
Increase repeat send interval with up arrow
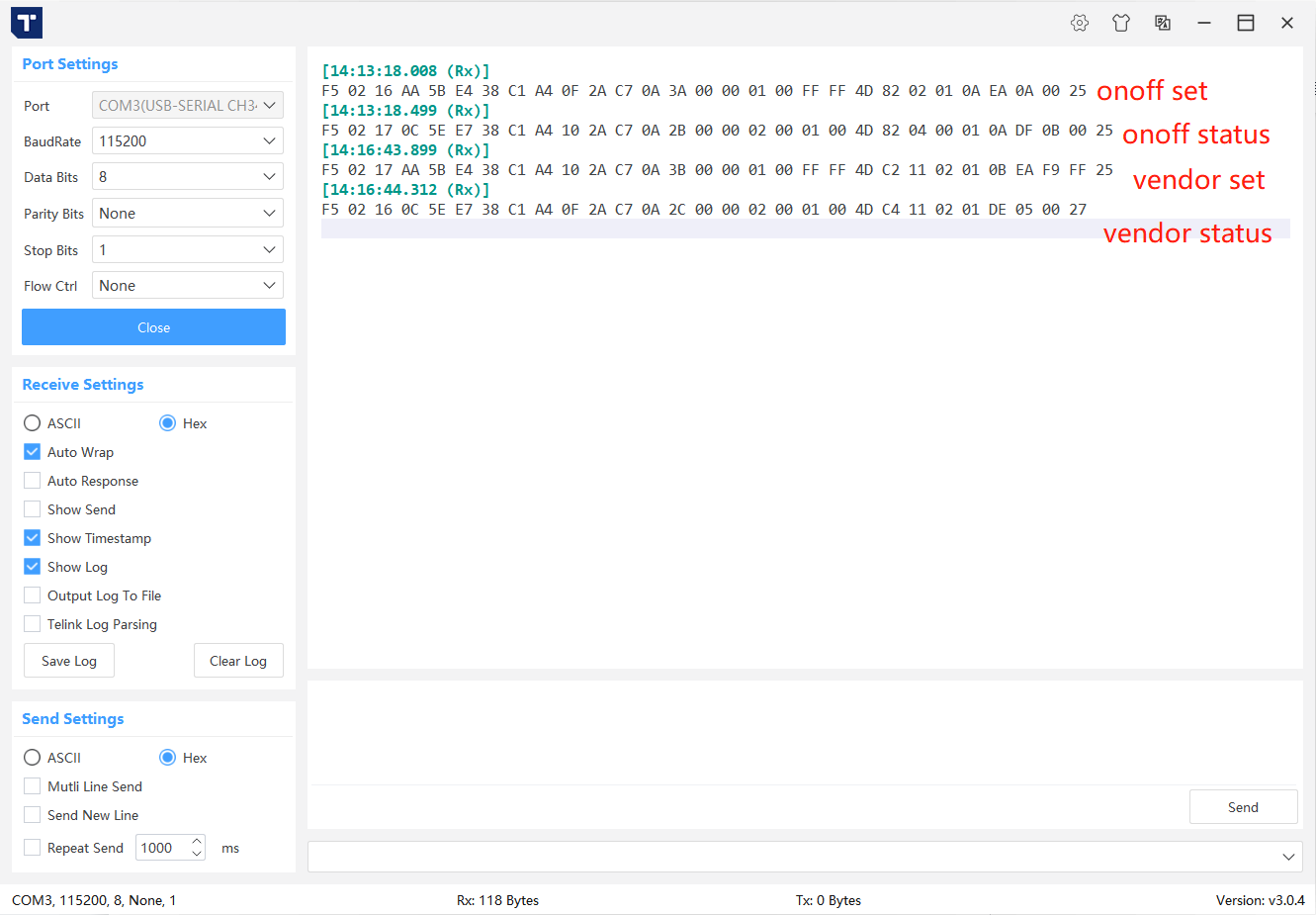tap(197, 842)
